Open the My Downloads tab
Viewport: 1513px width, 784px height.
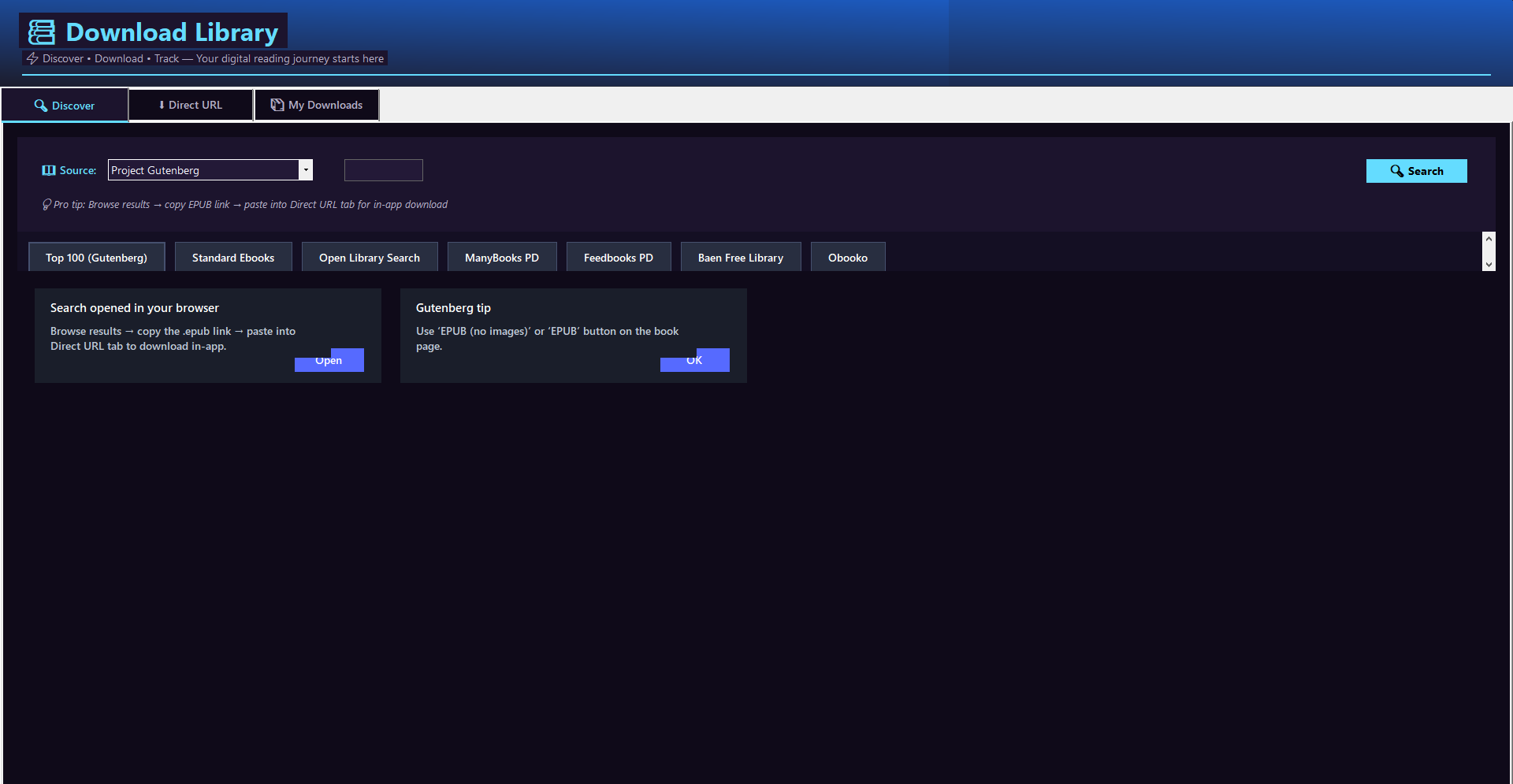coord(316,104)
